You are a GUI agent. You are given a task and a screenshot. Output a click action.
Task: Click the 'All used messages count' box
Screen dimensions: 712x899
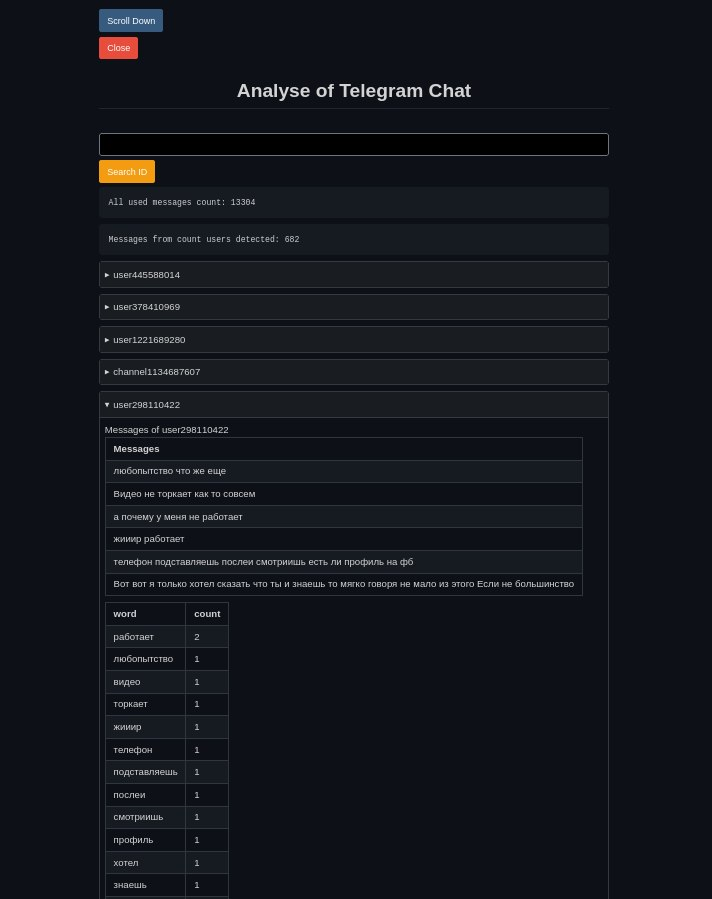(353, 203)
